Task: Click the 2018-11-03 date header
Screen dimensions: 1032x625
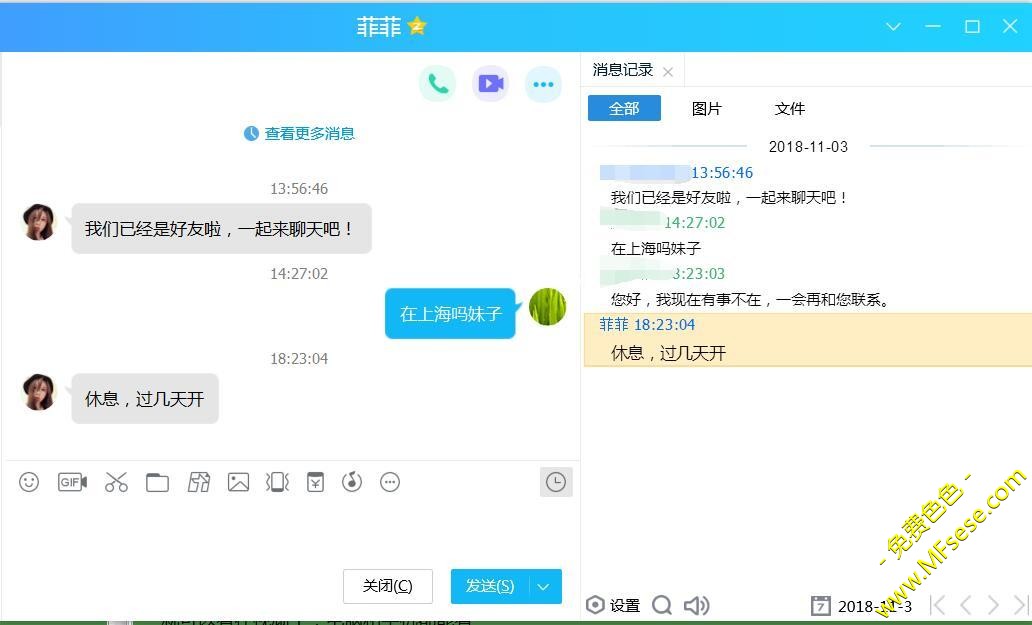Action: coord(808,147)
